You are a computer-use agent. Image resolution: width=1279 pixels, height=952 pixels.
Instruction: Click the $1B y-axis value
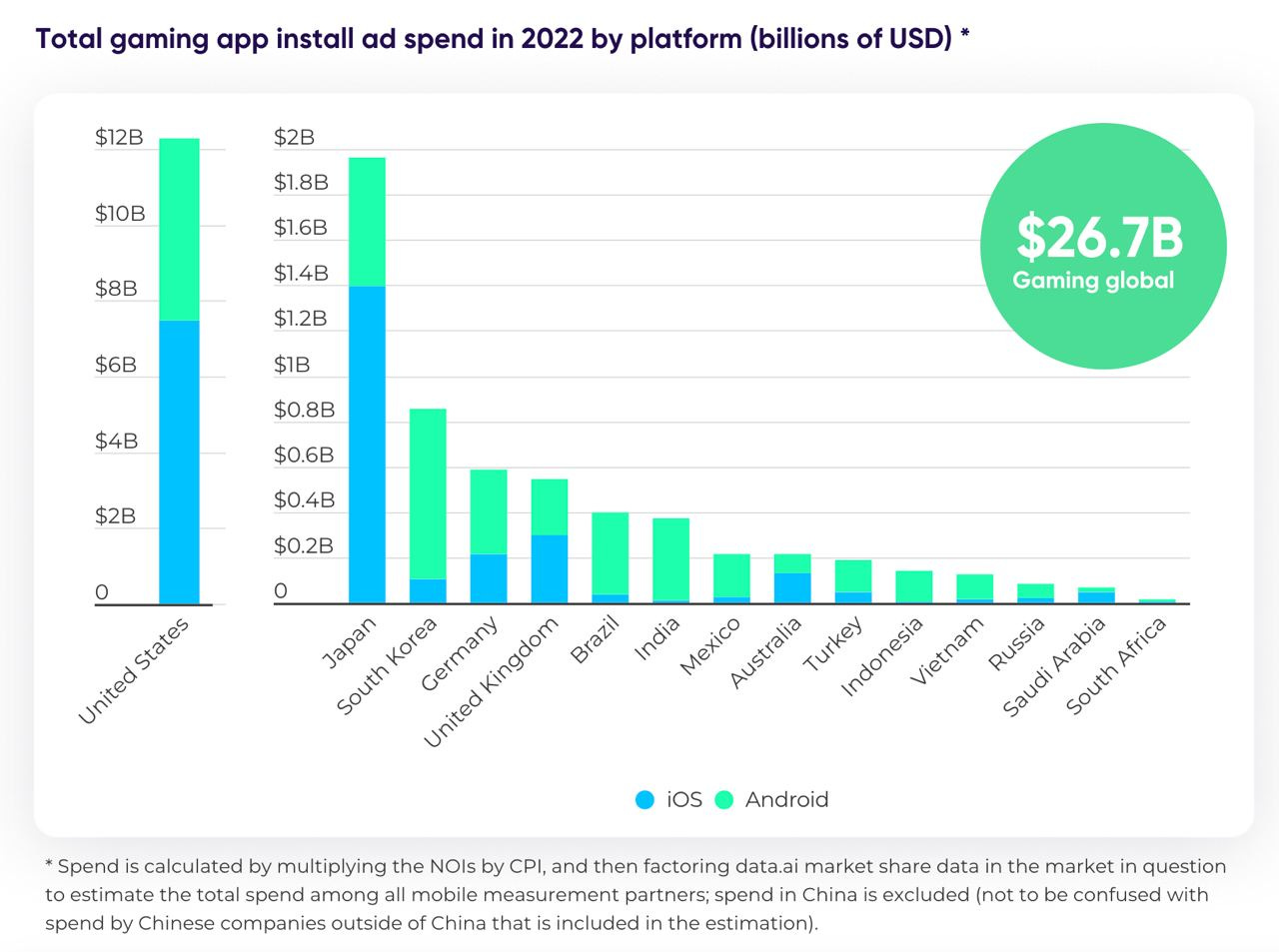292,365
